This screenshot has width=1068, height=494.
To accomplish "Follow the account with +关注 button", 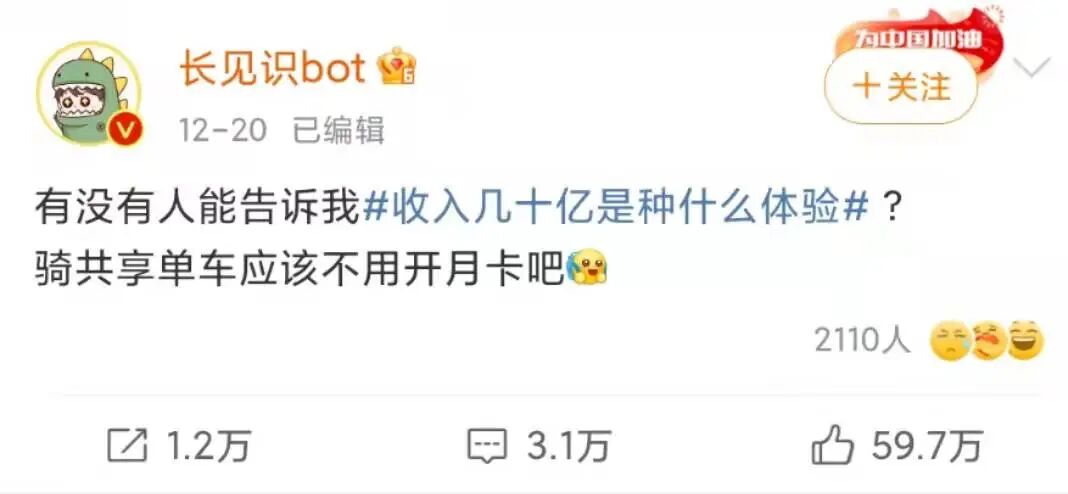I will [901, 88].
